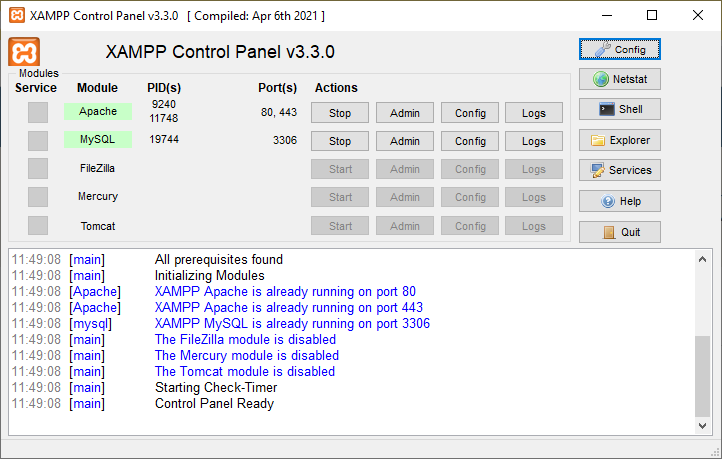Click the Mercury module name

point(98,197)
